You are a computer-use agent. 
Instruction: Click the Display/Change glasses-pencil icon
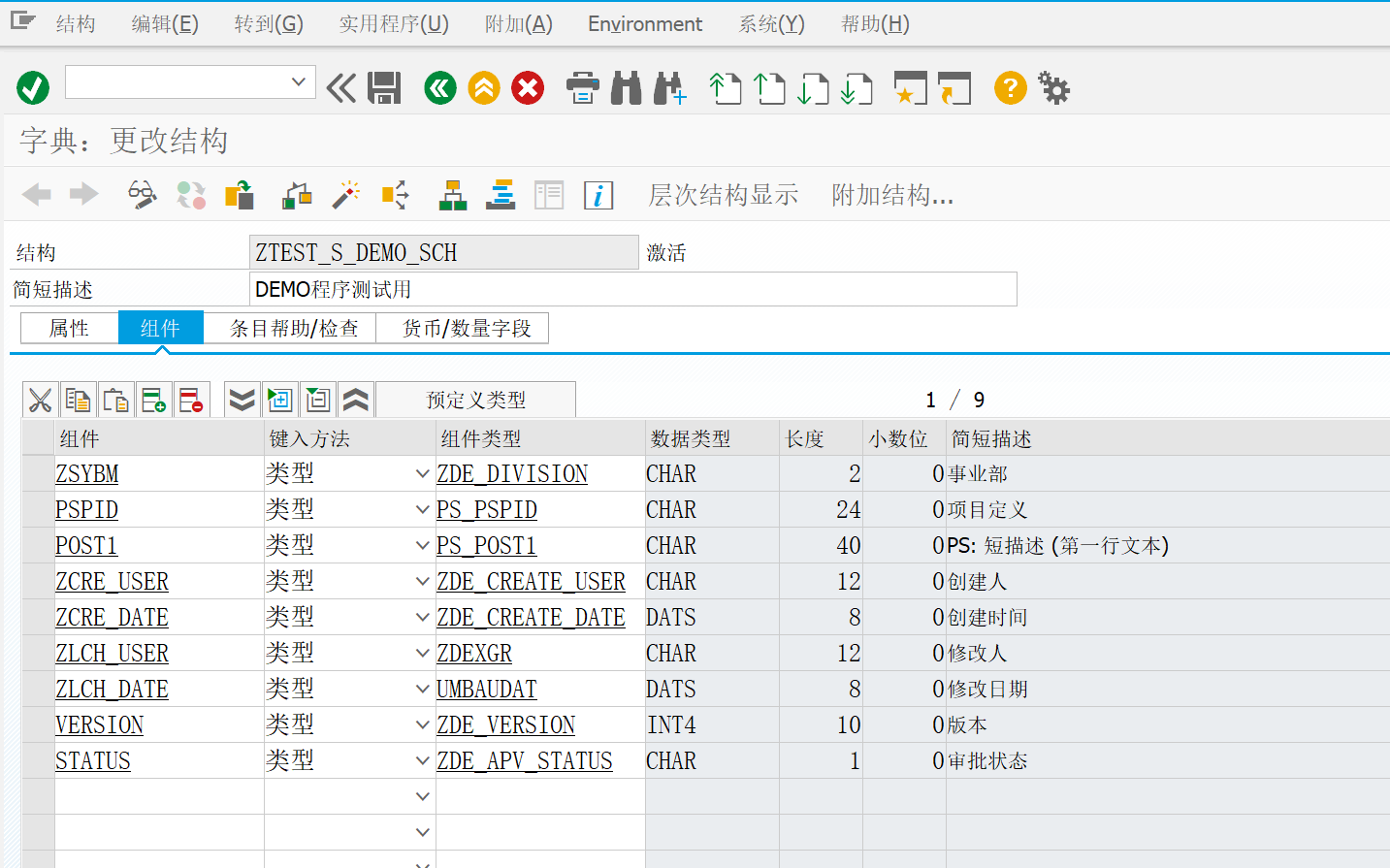[x=143, y=195]
